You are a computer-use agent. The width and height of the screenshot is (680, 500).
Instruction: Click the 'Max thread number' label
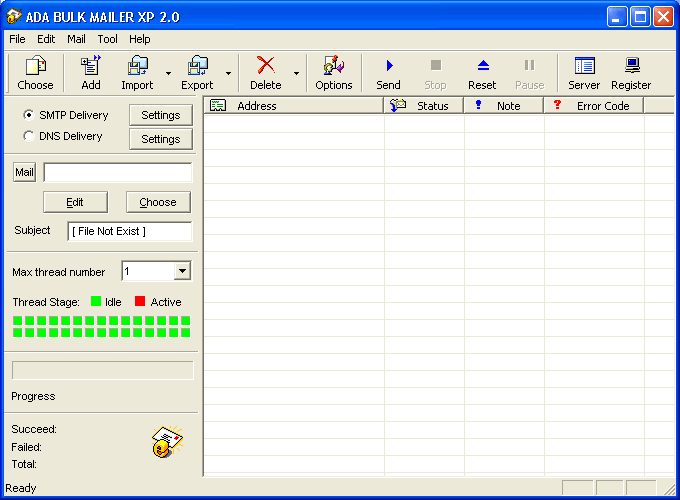tap(59, 272)
